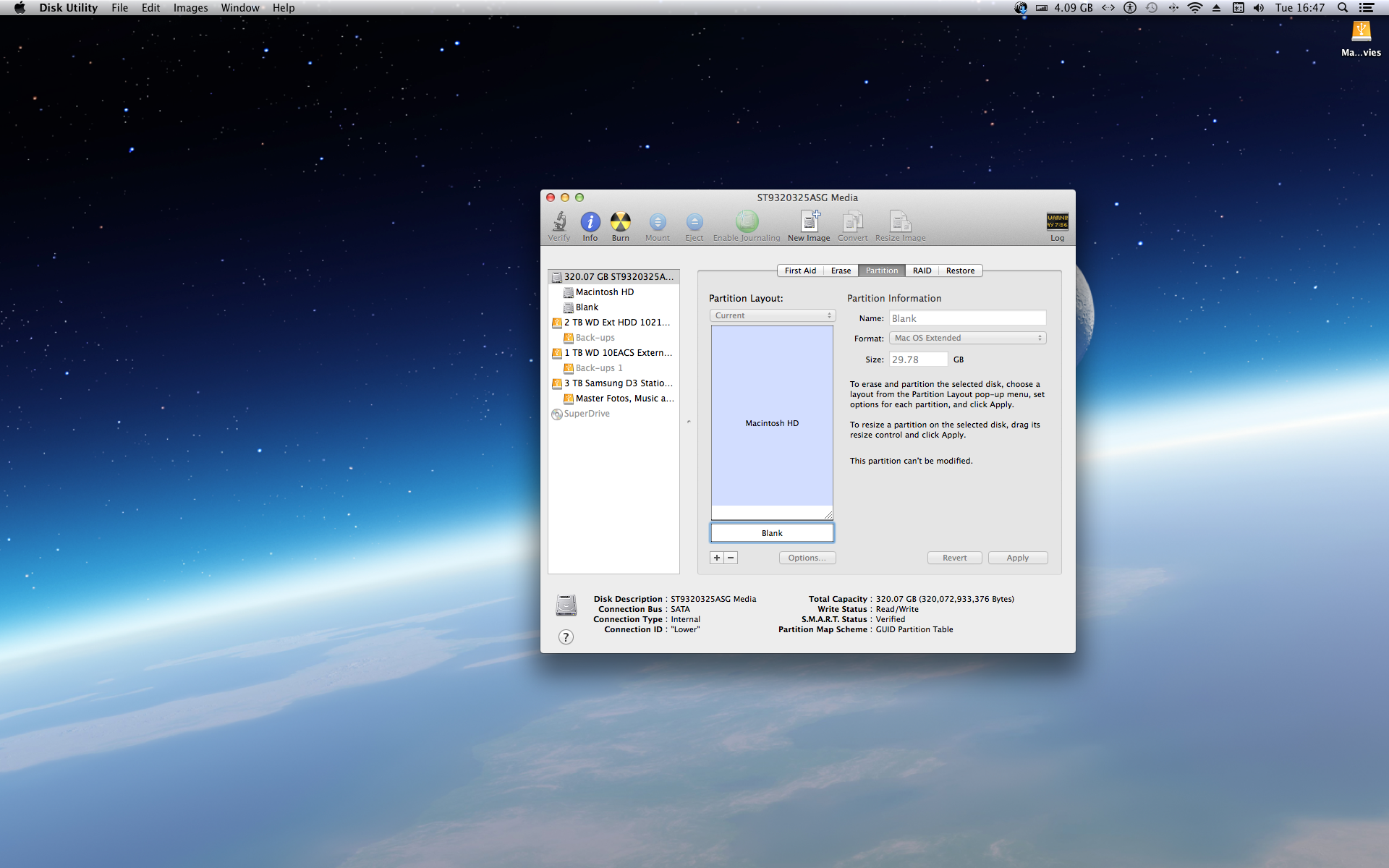Switch to the First Aid tab
This screenshot has width=1389, height=868.
(x=800, y=271)
